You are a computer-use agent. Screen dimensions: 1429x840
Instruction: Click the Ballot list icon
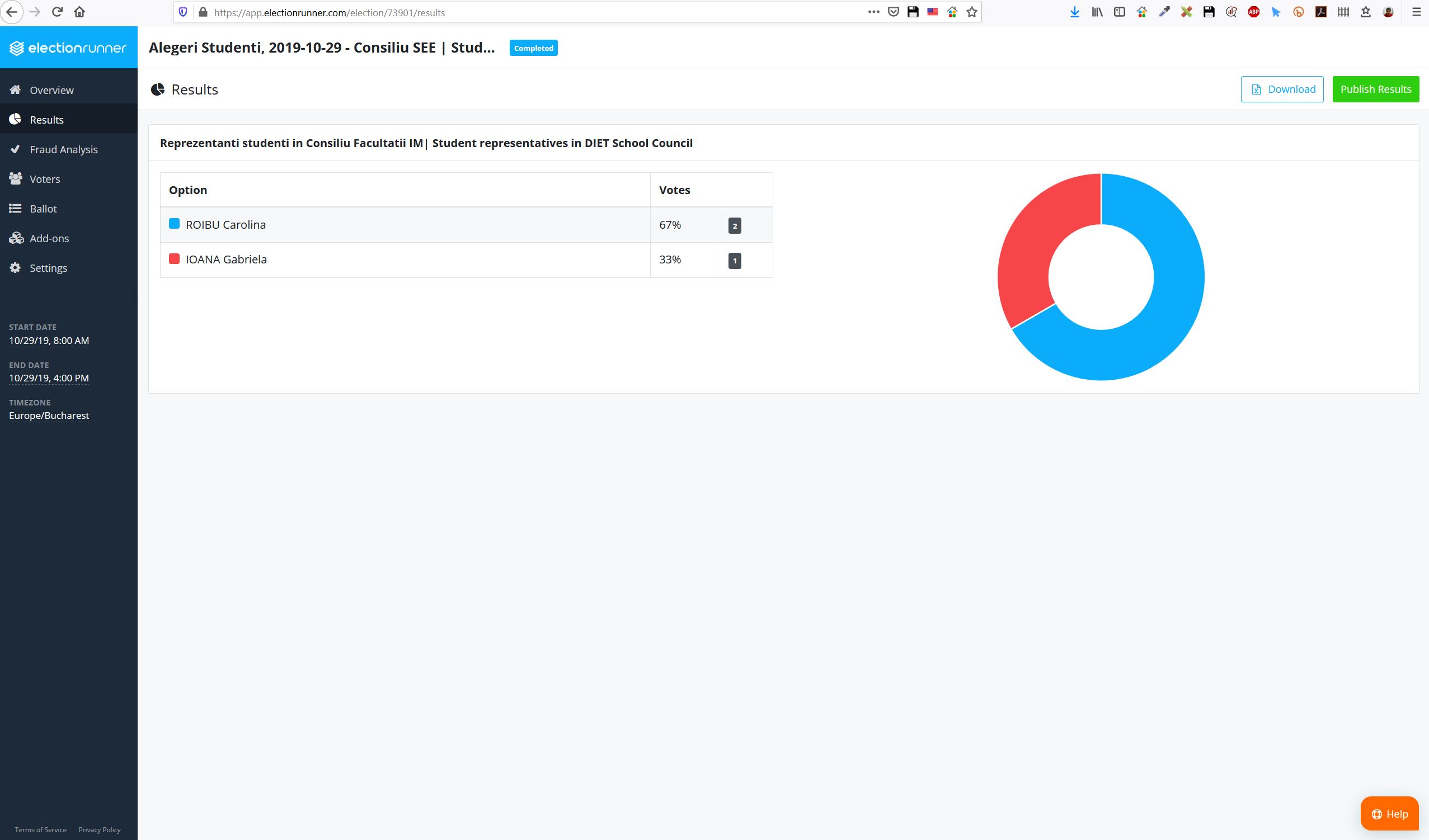point(15,209)
